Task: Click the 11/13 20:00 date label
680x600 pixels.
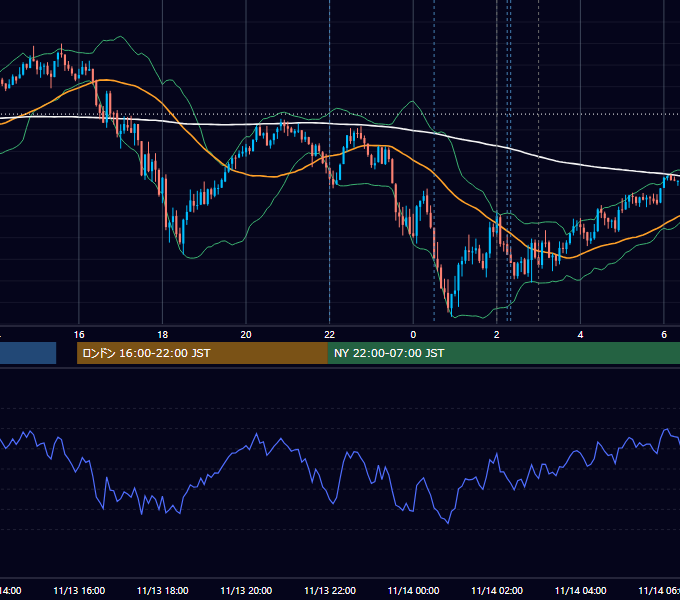Action: point(246,591)
